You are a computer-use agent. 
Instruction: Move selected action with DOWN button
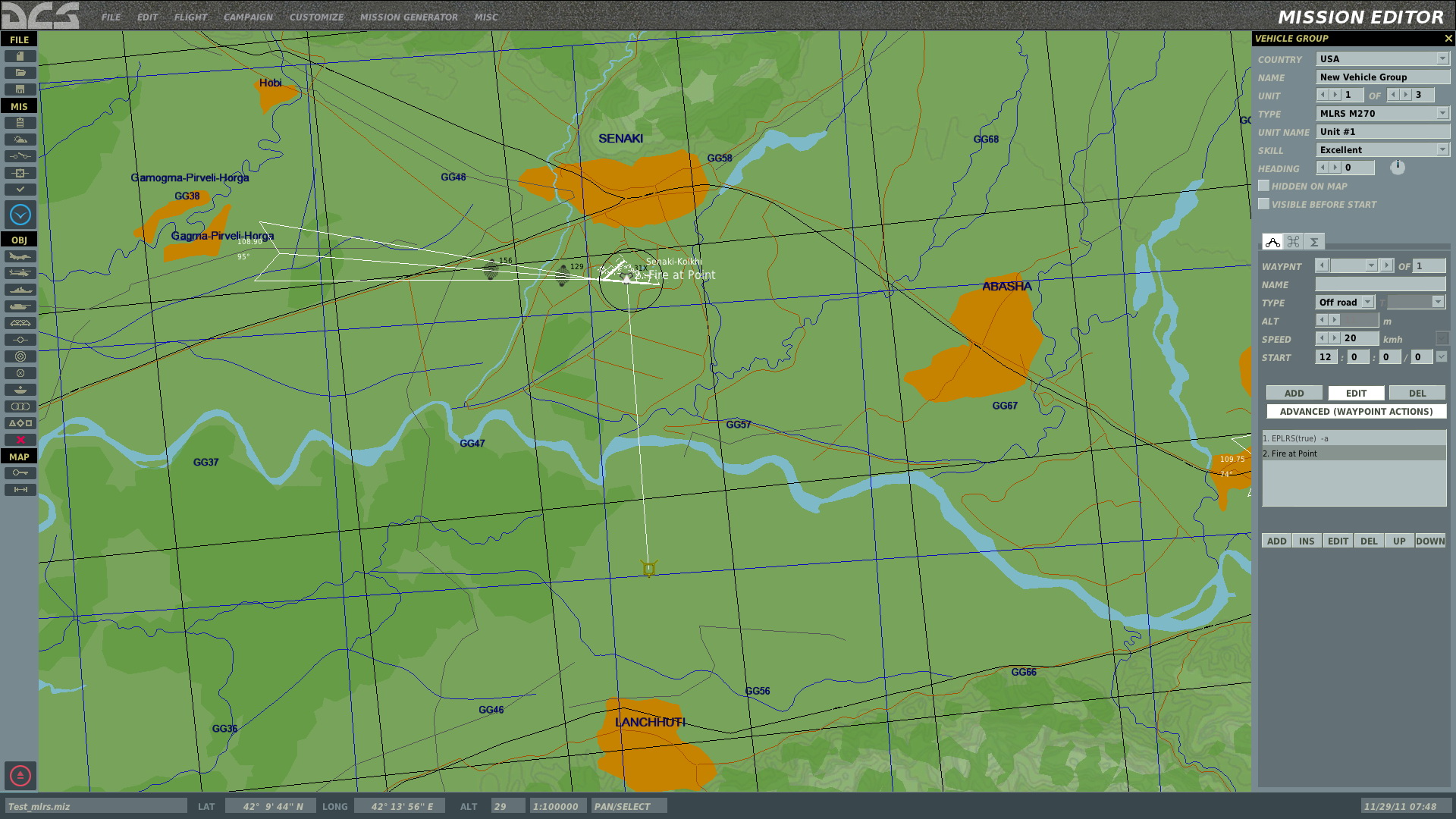tap(1430, 541)
